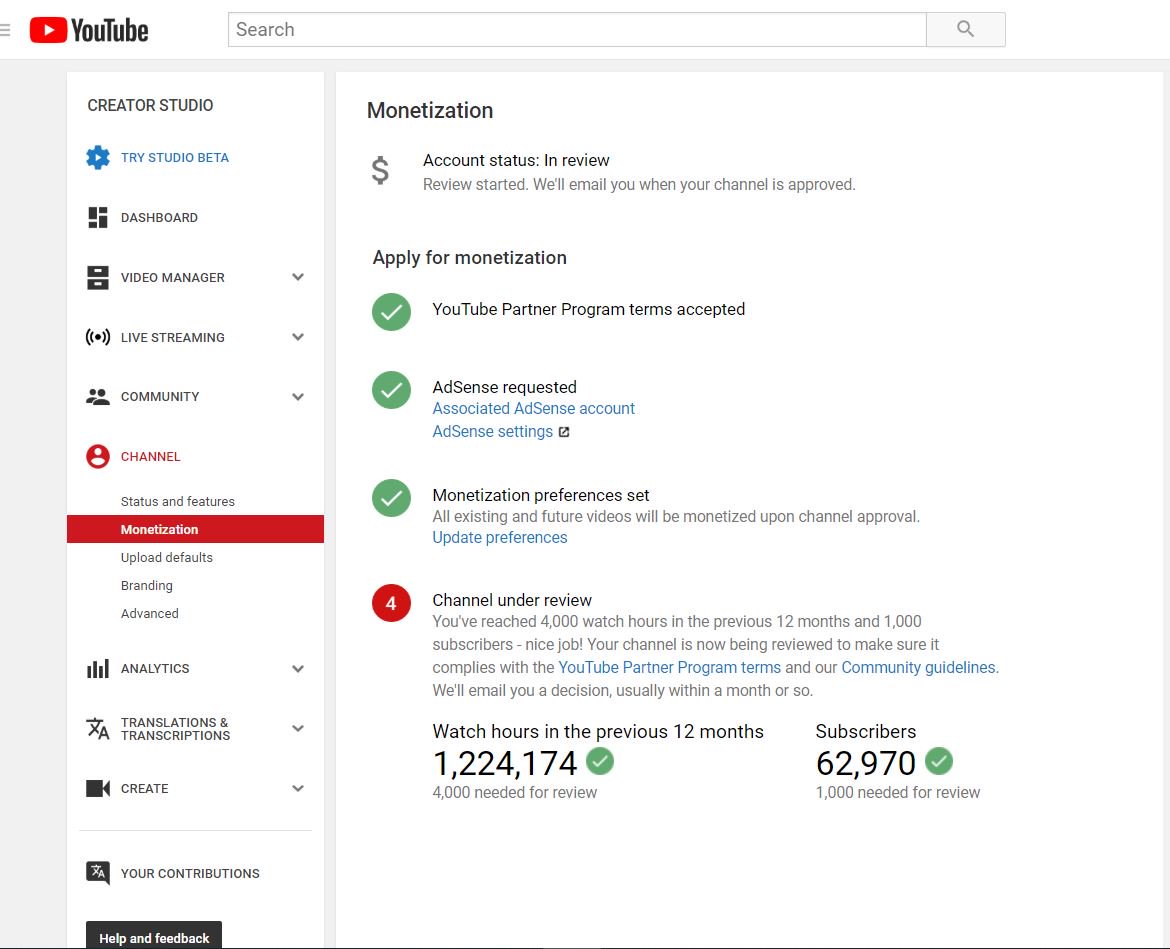
Task: Click the red step 4 circle
Action: 392,603
